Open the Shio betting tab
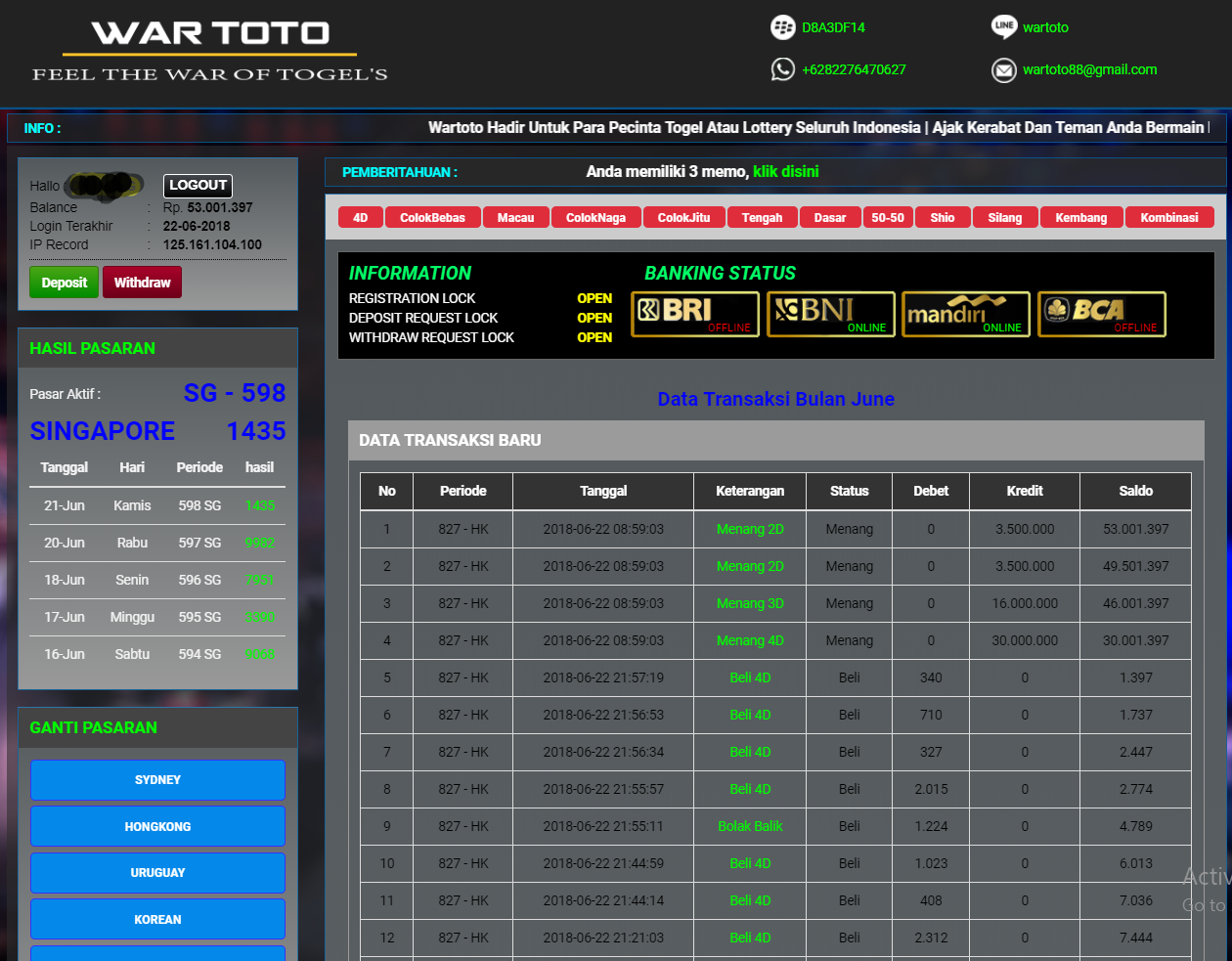The height and width of the screenshot is (961, 1232). (943, 218)
